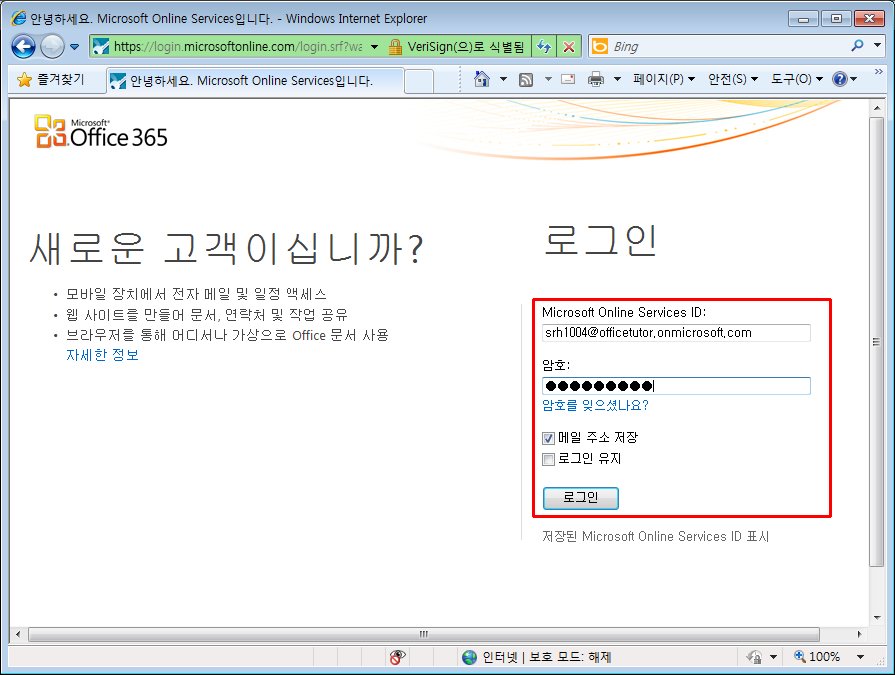
Task: Click the horizontal scrollbar thumb
Action: tap(424, 634)
